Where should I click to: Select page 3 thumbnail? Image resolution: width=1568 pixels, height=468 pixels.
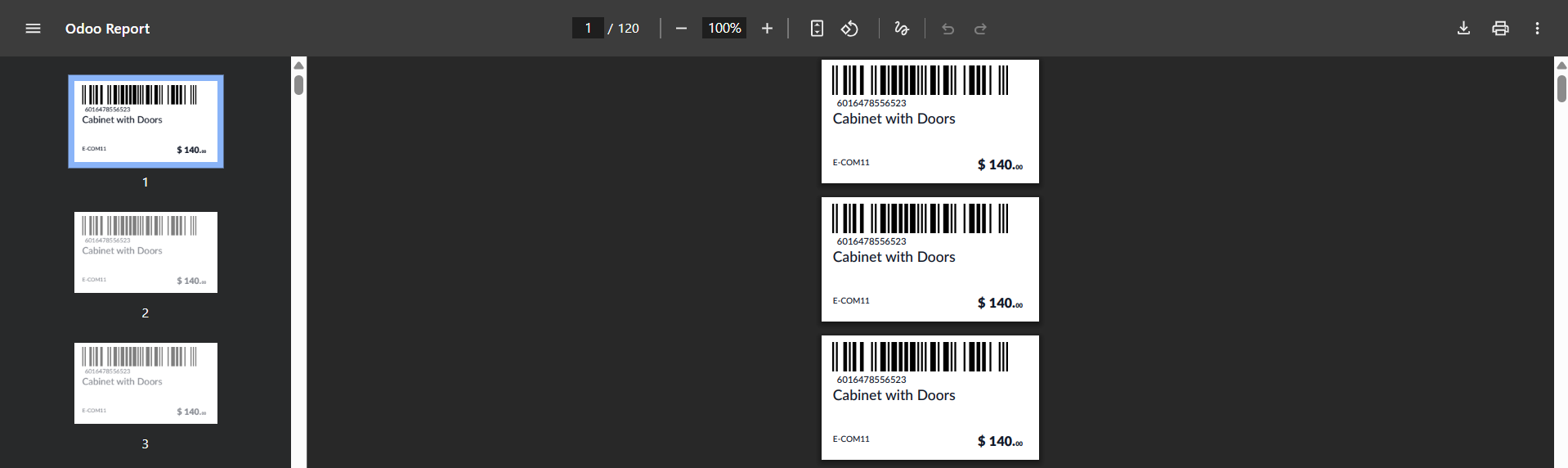146,383
